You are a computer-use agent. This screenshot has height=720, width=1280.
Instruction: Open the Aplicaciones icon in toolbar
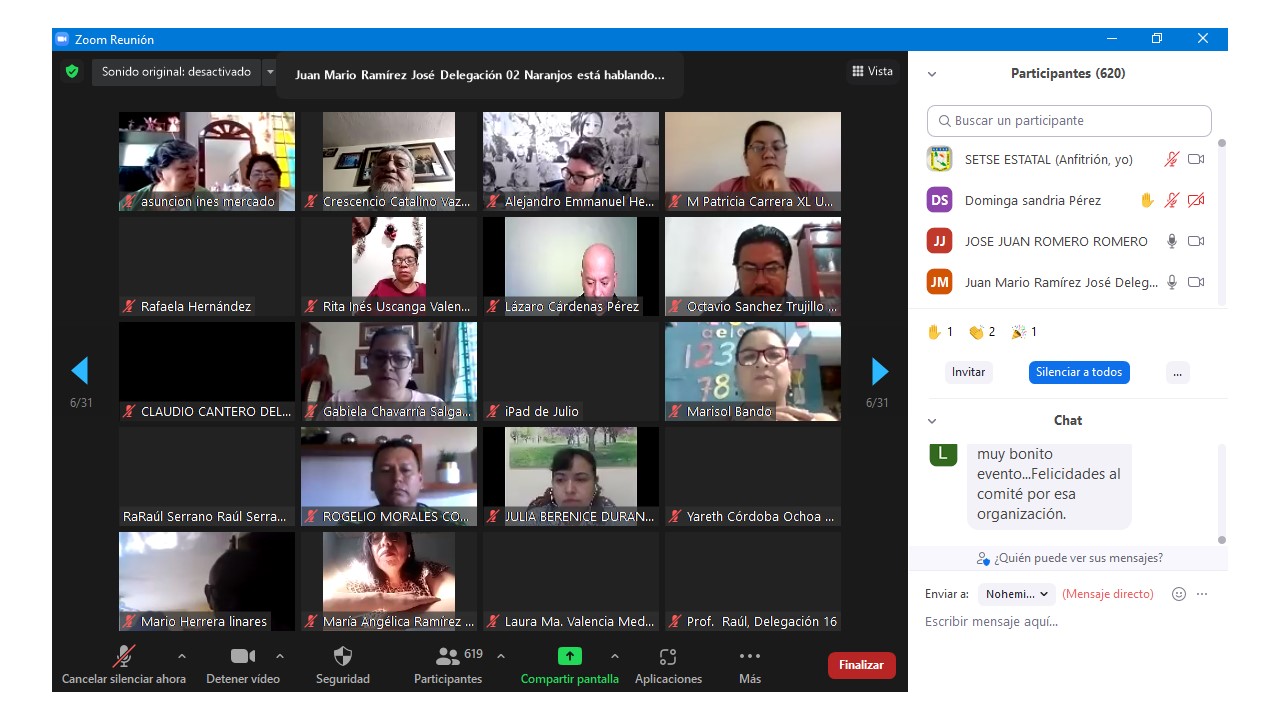pos(668,657)
